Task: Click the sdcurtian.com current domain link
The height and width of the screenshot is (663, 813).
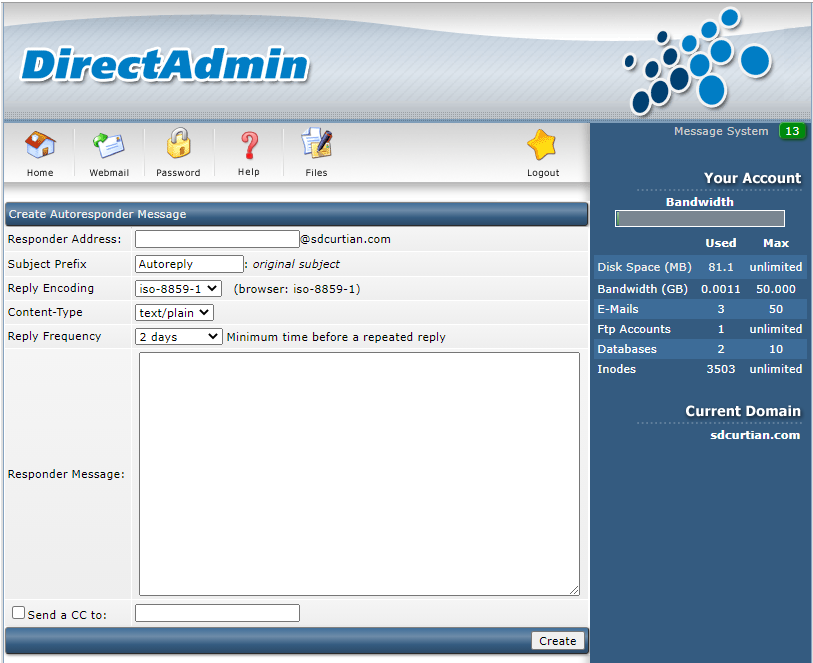Action: 755,435
